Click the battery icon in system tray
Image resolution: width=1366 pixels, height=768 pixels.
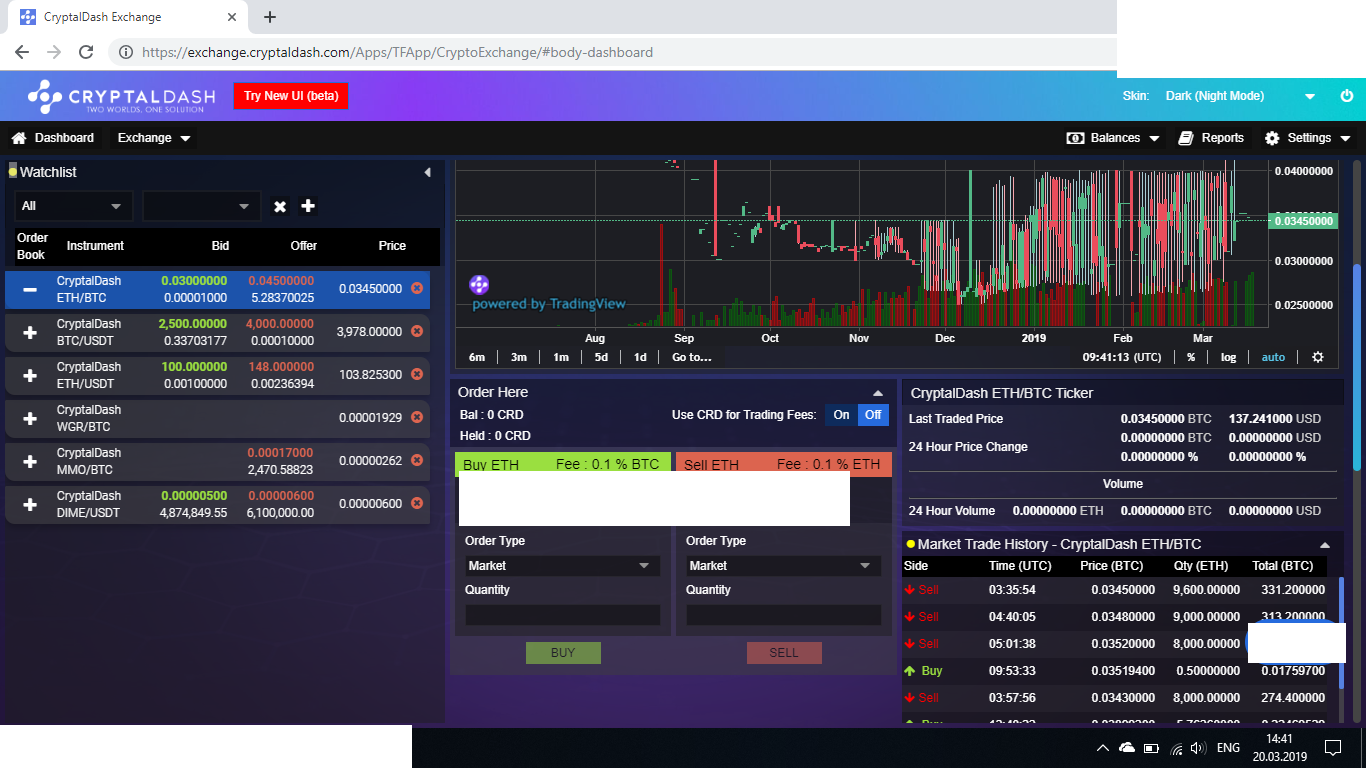tap(1151, 747)
